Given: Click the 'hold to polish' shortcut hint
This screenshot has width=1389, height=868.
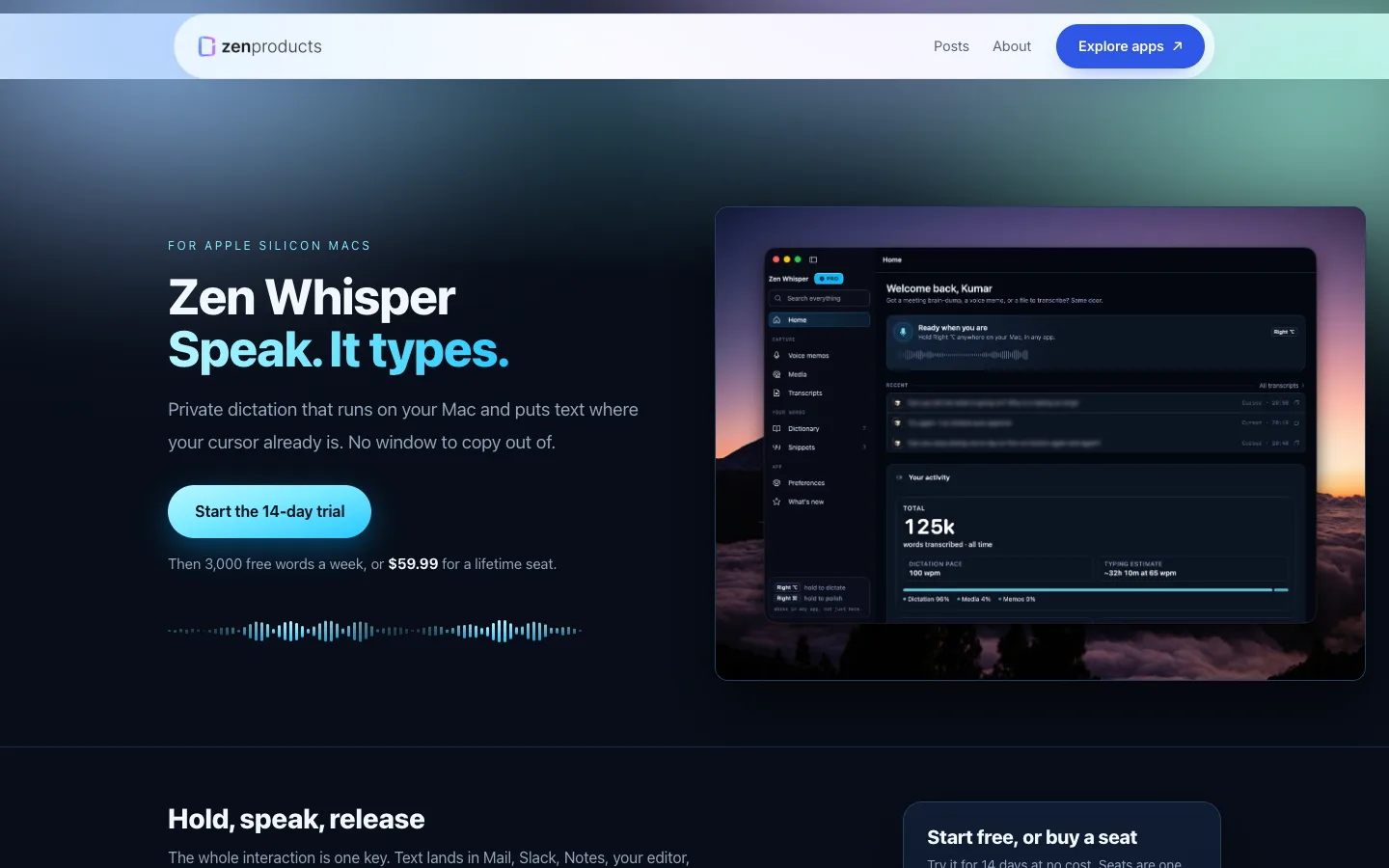Looking at the screenshot, I should 823,598.
